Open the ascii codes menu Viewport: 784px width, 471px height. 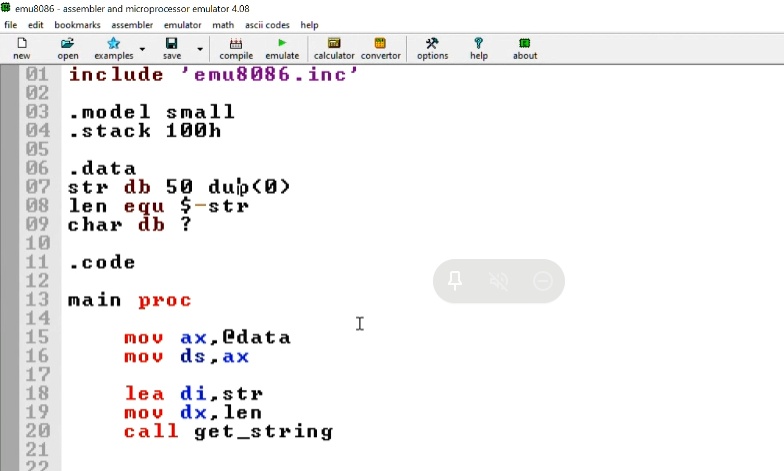coord(267,24)
